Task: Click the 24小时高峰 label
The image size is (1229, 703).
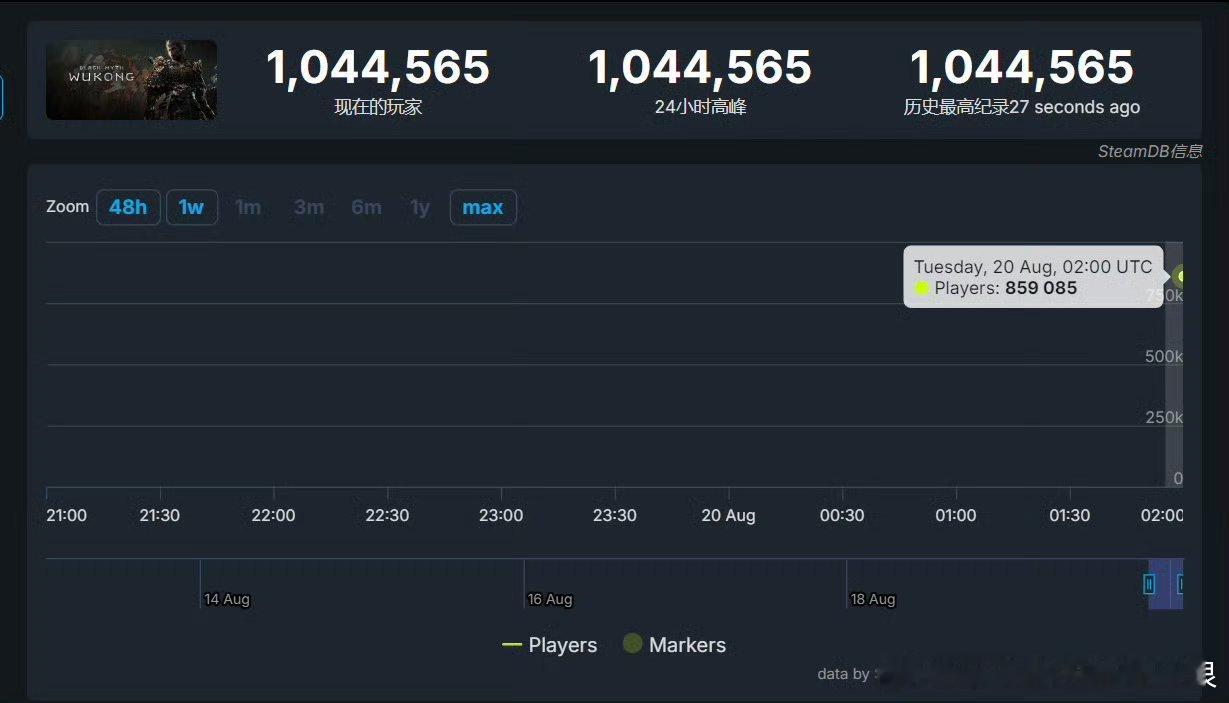Action: (x=700, y=107)
